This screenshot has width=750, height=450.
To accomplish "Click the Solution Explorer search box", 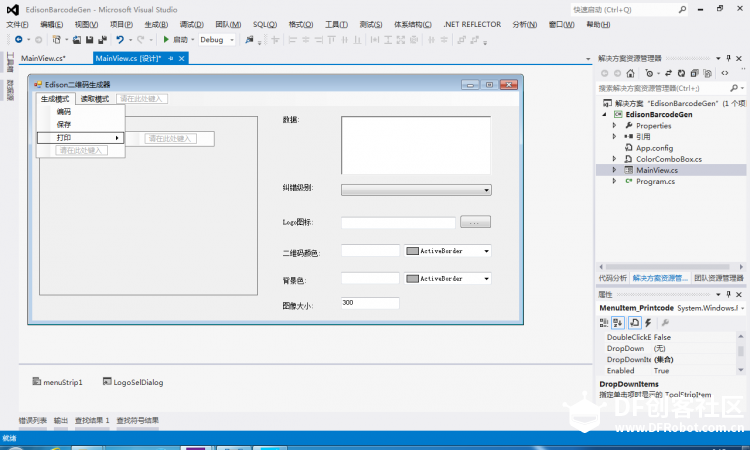I will point(662,88).
